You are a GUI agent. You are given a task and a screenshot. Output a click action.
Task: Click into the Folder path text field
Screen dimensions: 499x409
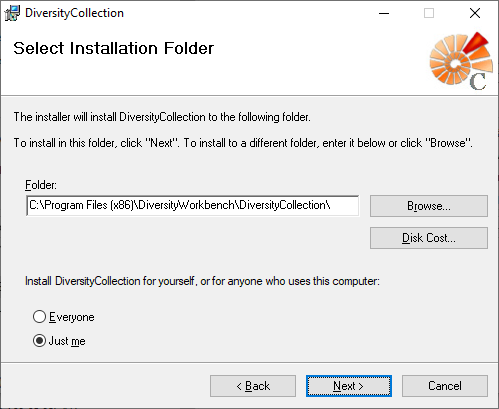coord(193,206)
